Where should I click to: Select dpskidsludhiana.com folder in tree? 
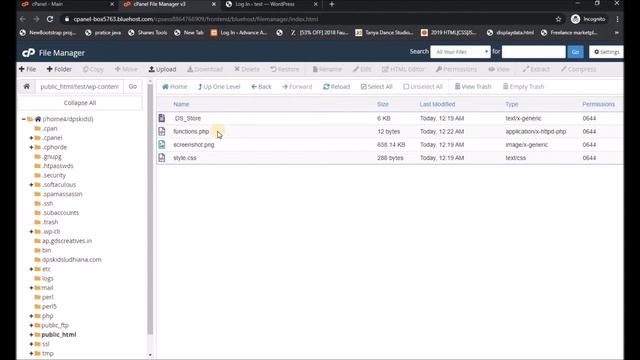pos(71,260)
